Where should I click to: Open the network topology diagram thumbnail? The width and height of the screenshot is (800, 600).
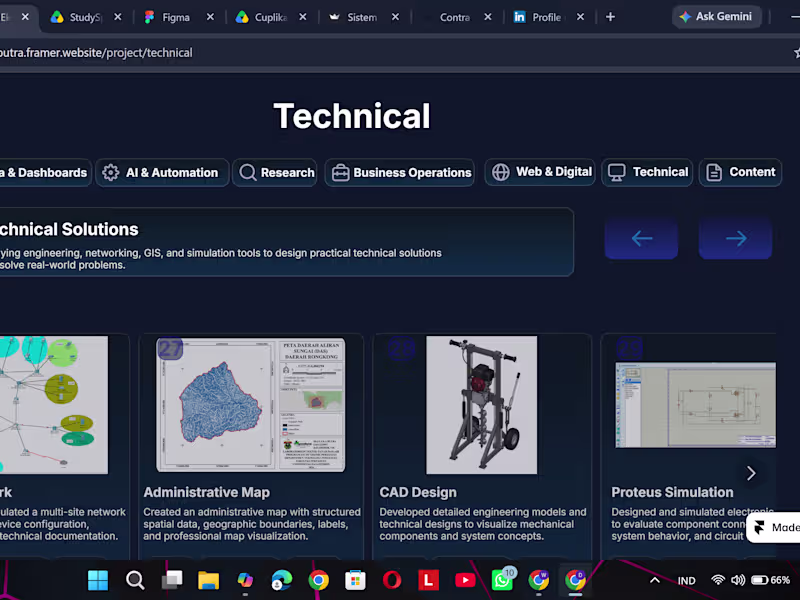[54, 405]
